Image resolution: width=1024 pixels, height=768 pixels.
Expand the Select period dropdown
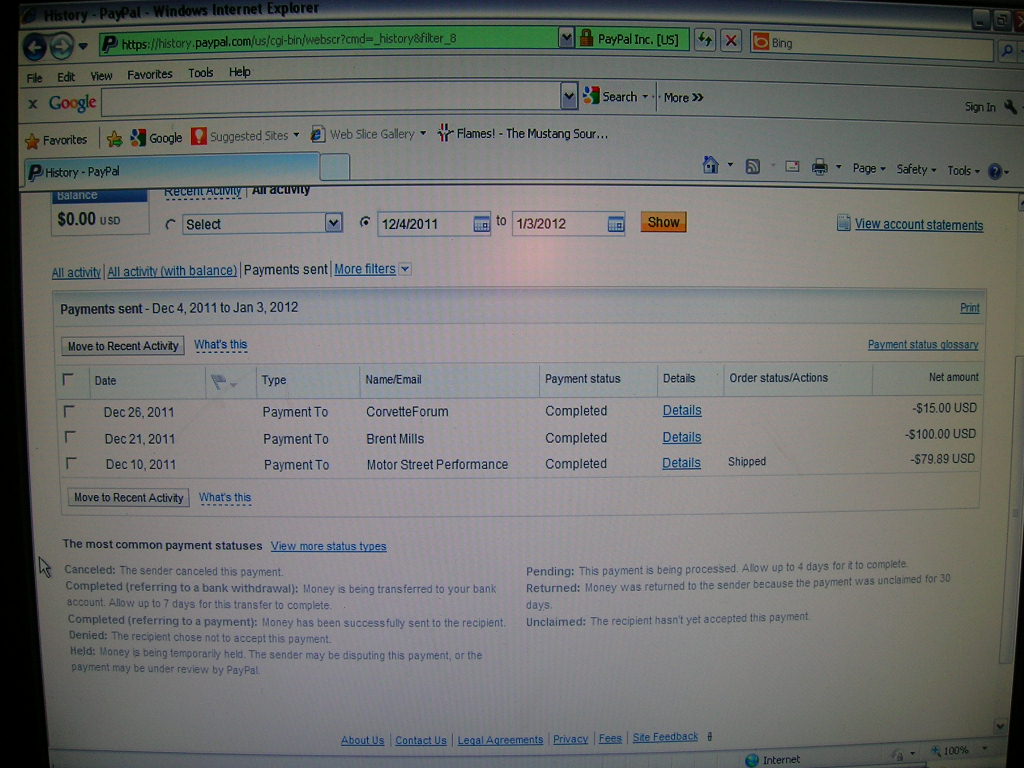pyautogui.click(x=333, y=223)
